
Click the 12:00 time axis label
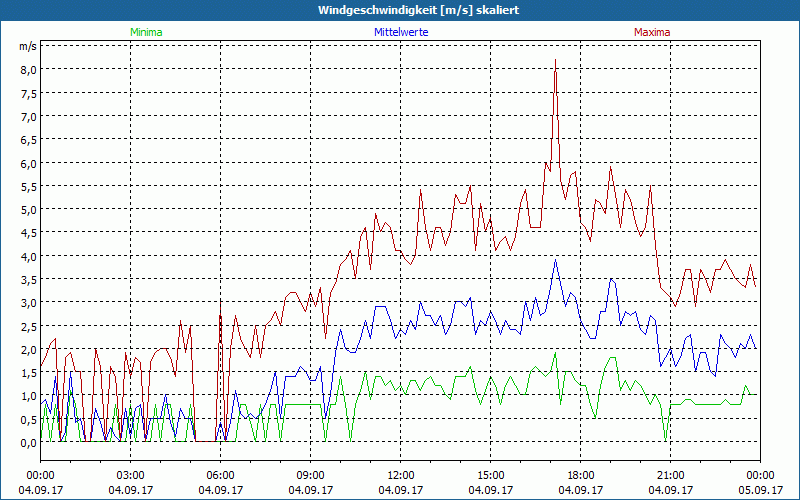click(x=401, y=476)
